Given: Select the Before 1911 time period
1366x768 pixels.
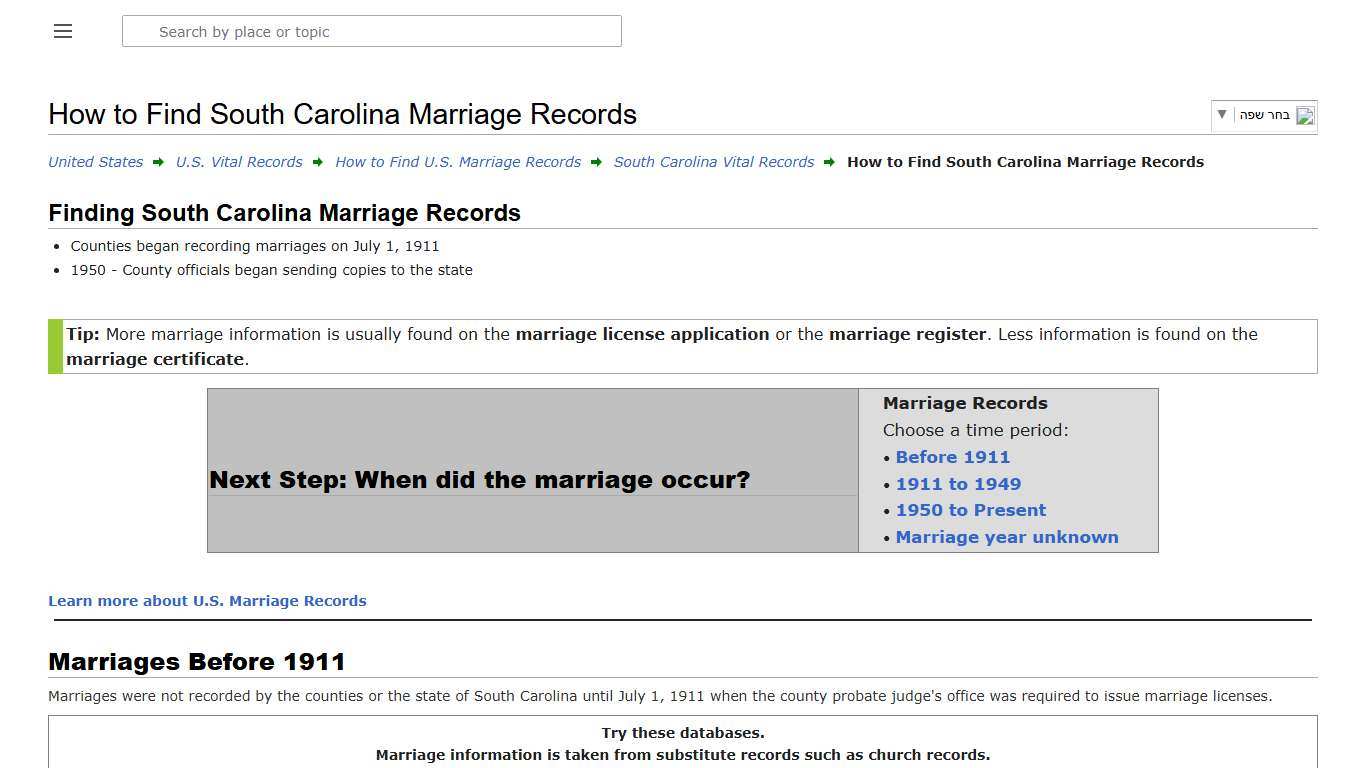Looking at the screenshot, I should click(x=952, y=458).
